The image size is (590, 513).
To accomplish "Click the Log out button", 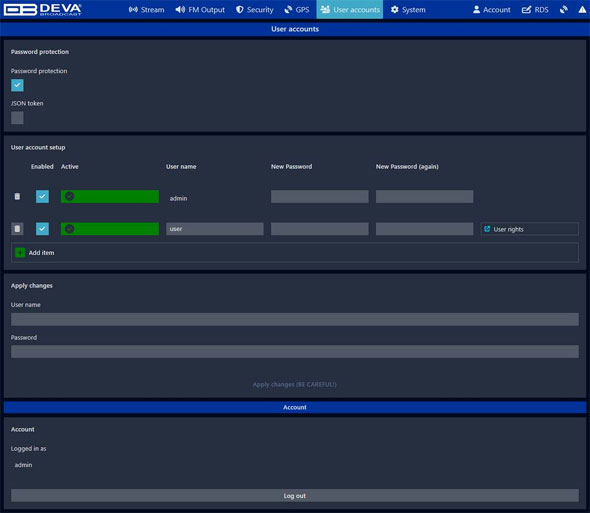I will click(x=295, y=496).
